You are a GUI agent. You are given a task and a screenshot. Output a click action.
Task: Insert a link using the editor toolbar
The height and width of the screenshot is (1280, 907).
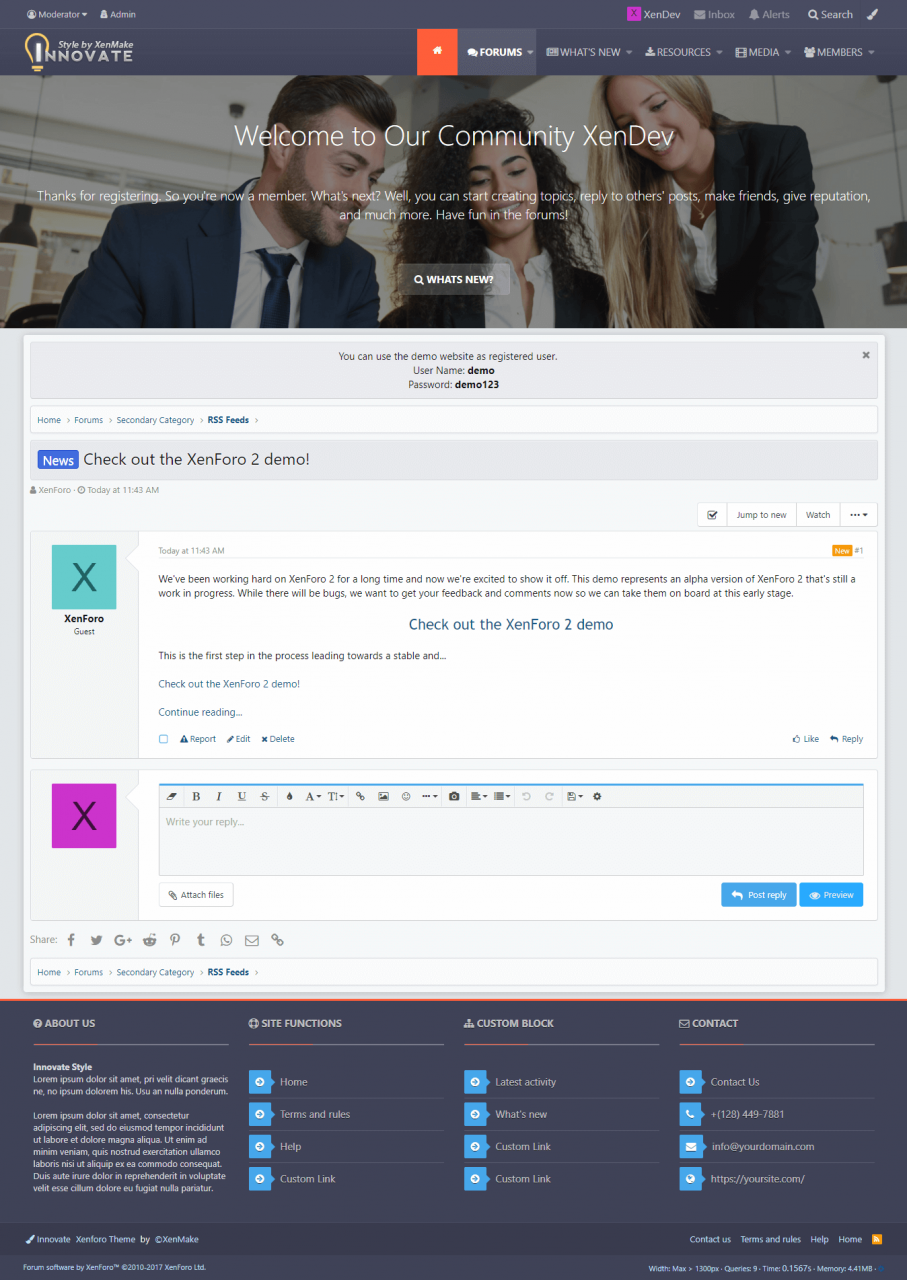point(361,797)
